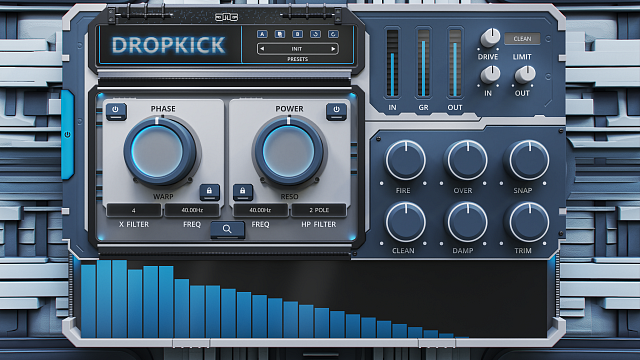Click the LIMIT label
This screenshot has height=360, width=640.
coord(522,57)
